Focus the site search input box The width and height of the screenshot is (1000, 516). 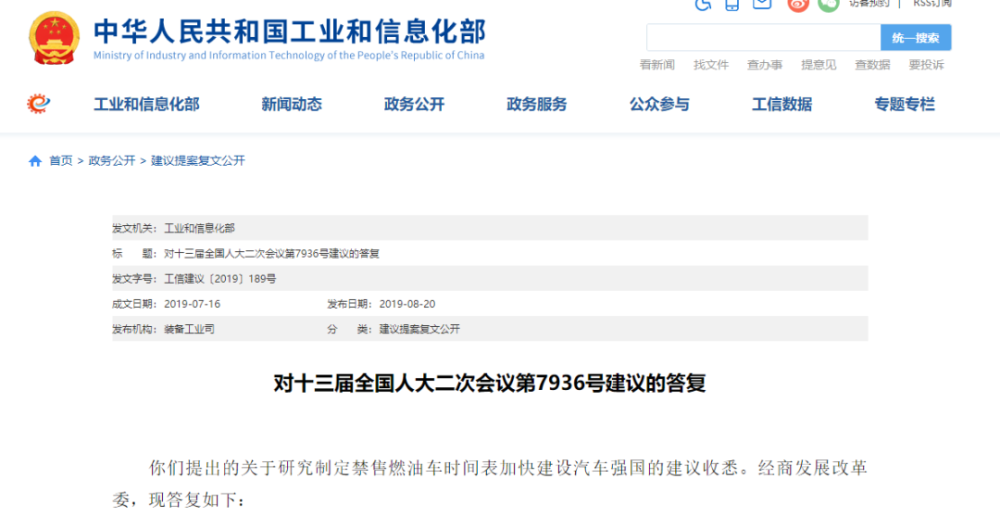(x=763, y=38)
